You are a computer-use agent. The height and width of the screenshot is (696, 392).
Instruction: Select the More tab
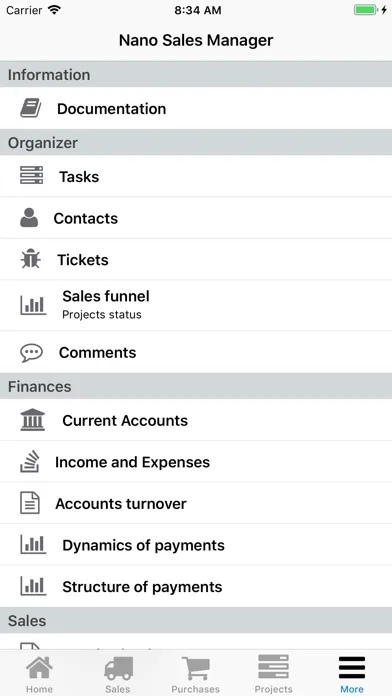click(x=352, y=674)
